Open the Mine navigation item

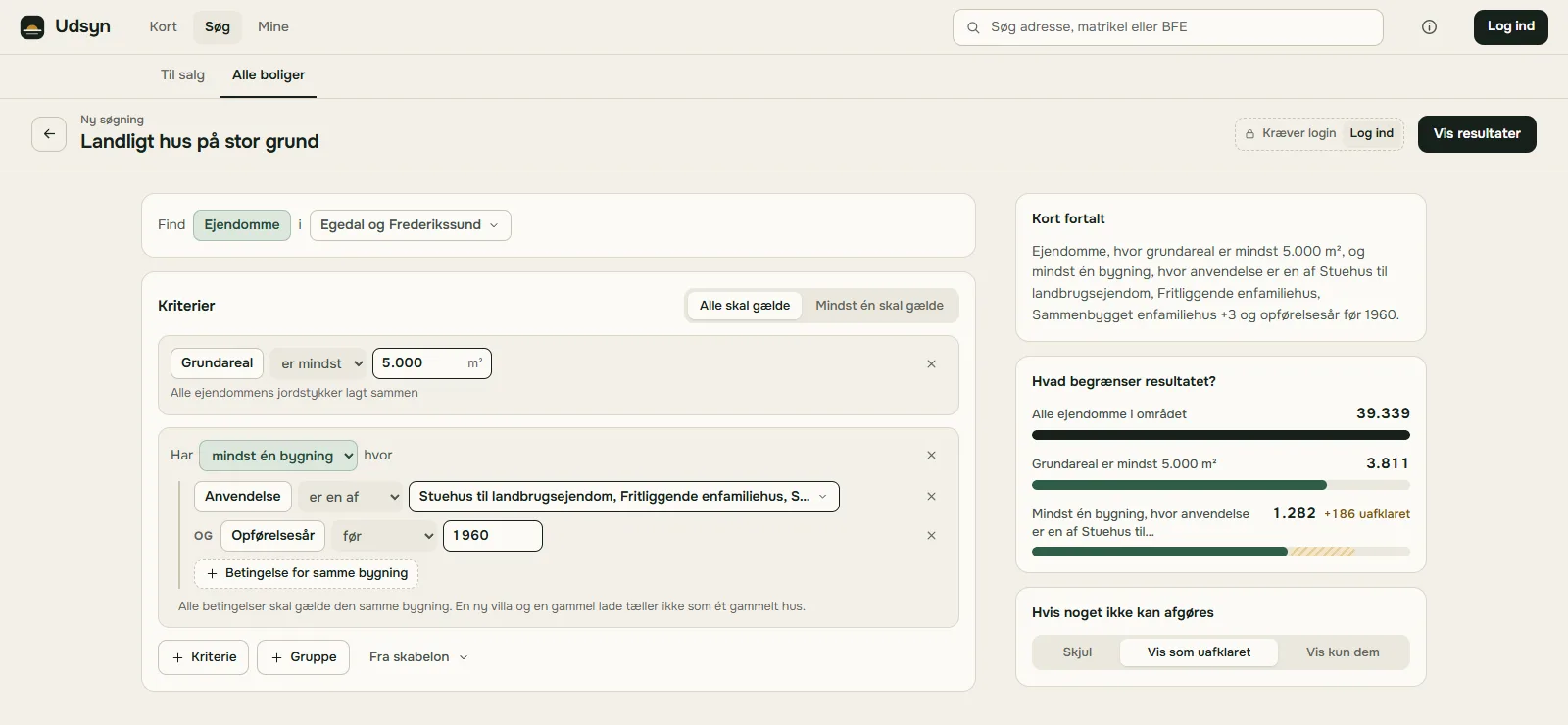click(273, 27)
